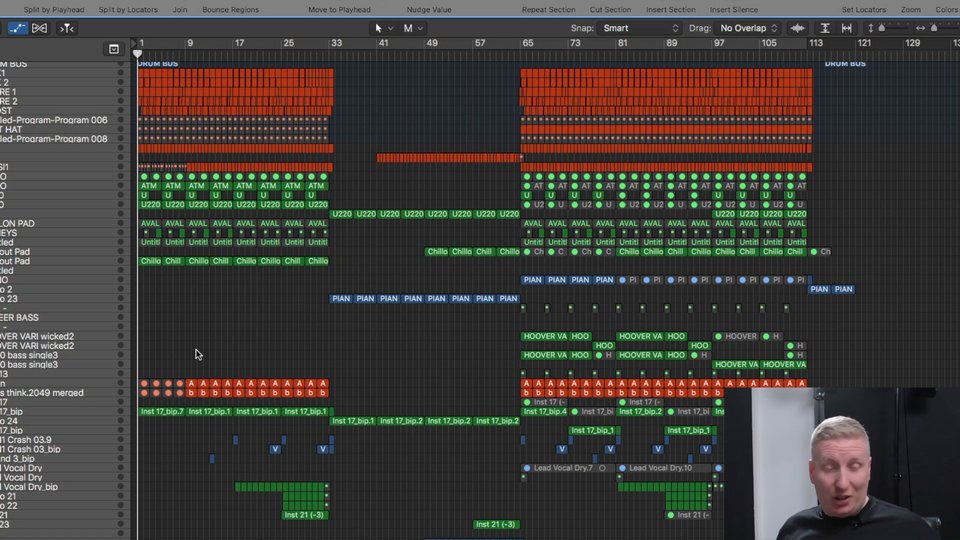Click the playhead marker at bar 1

tap(137, 54)
